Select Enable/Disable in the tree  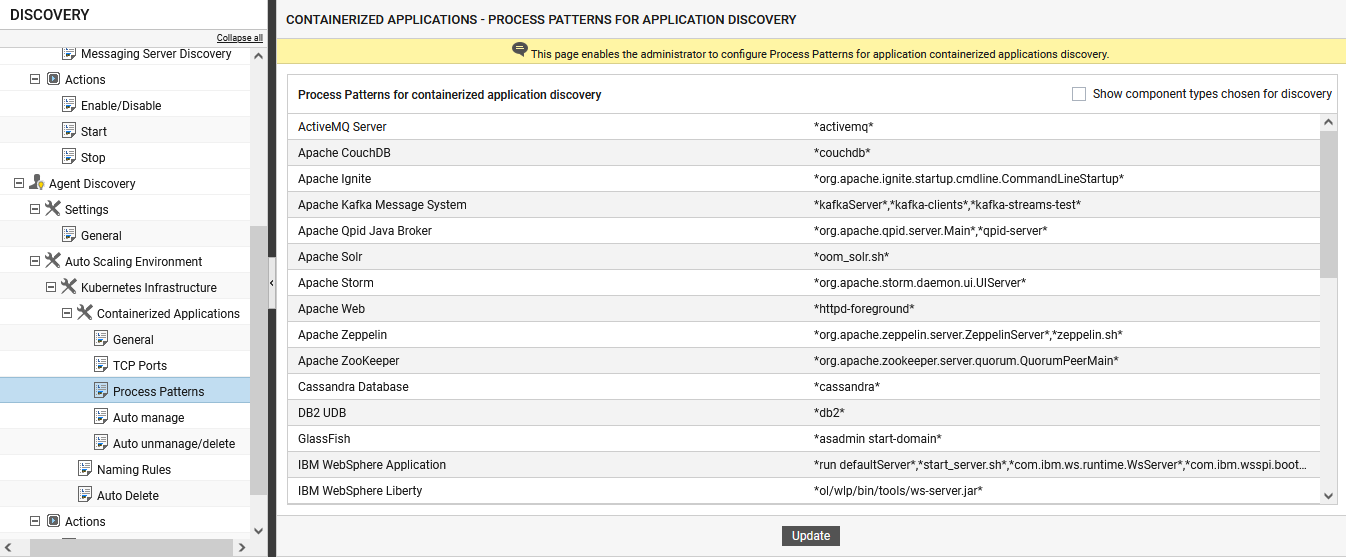(x=121, y=105)
